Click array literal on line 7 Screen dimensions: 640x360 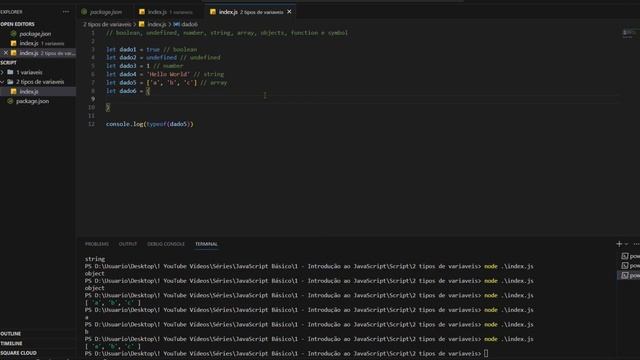point(171,82)
